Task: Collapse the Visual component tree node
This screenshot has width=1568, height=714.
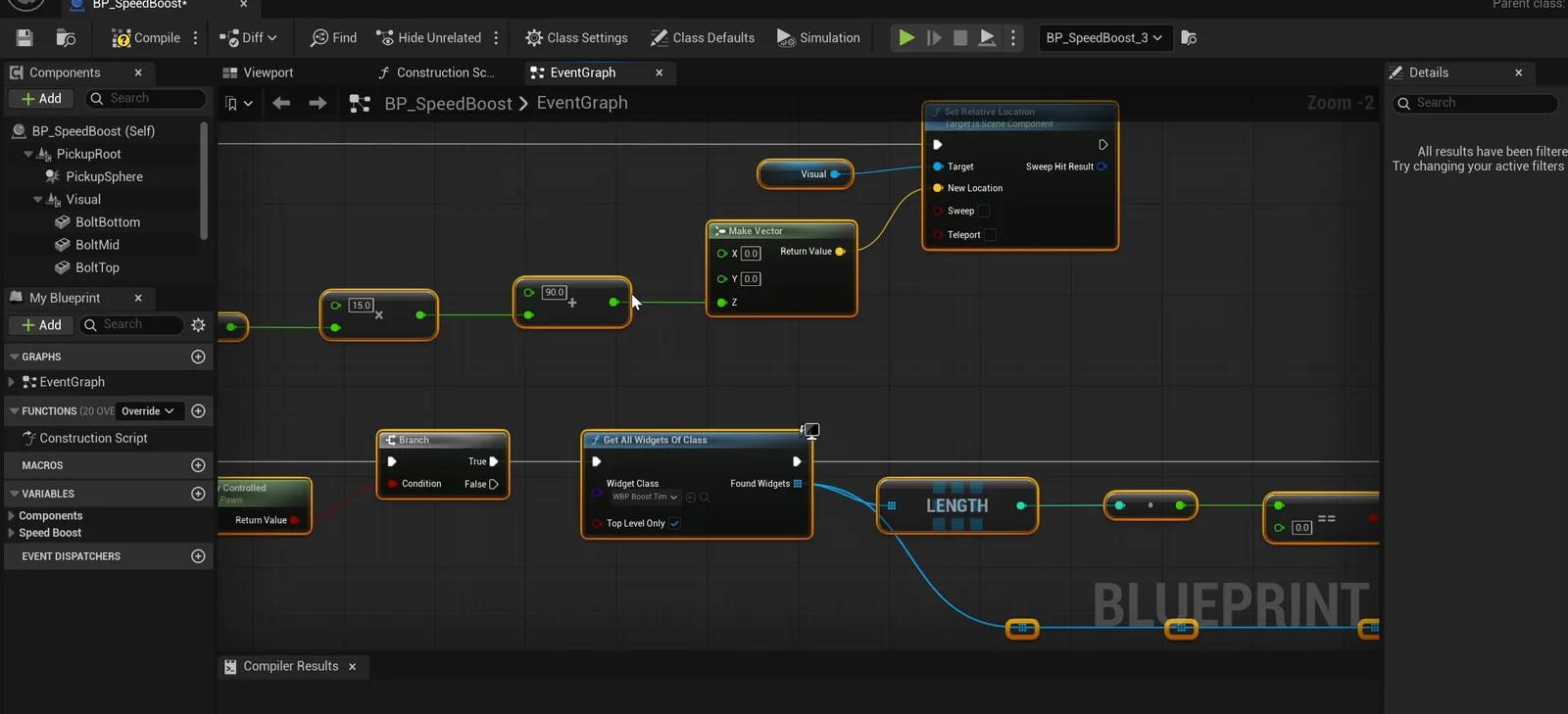Action: click(x=38, y=200)
